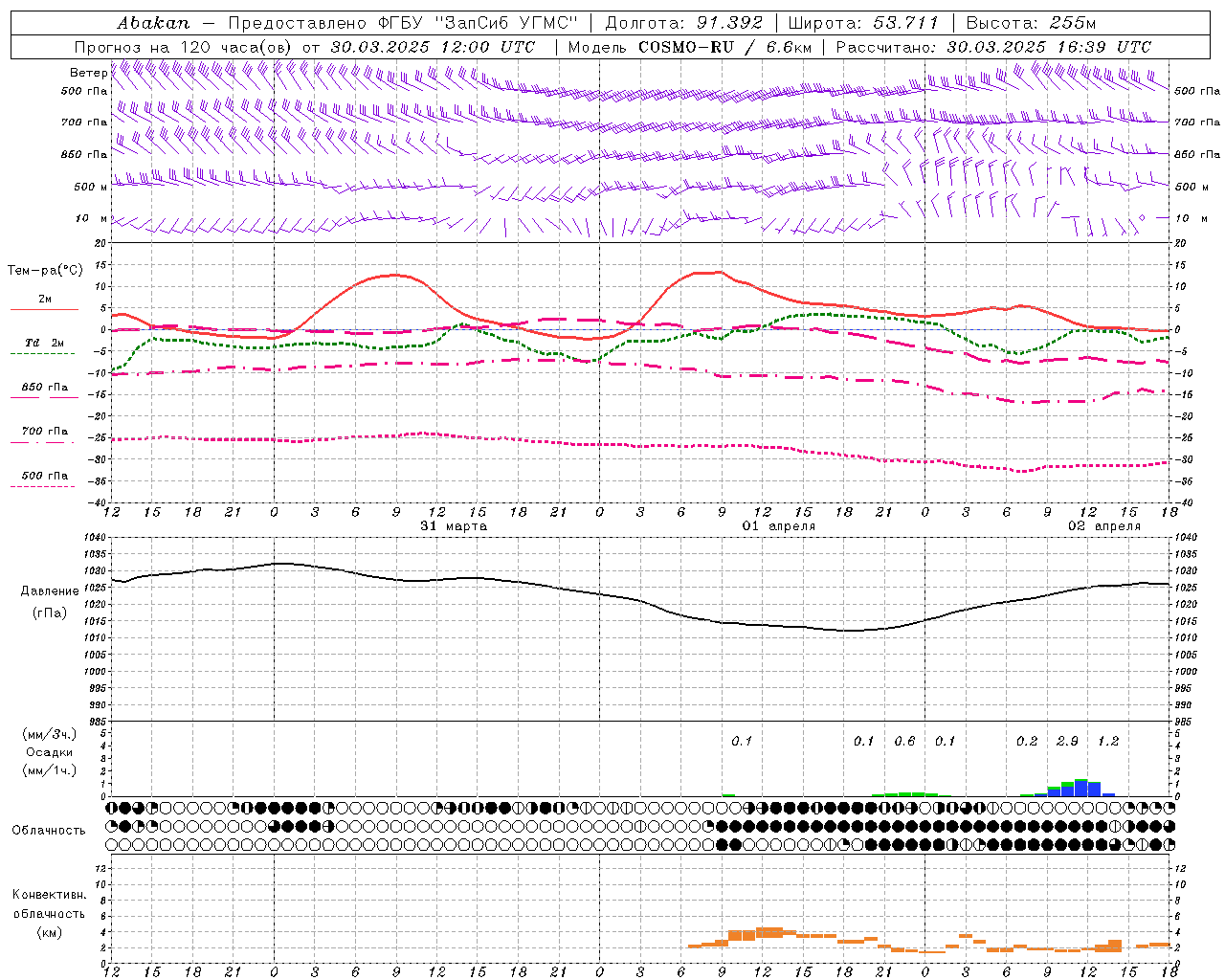Click the 0.6 precipitation total value
The height and width of the screenshot is (980, 1225).
pyautogui.click(x=904, y=742)
